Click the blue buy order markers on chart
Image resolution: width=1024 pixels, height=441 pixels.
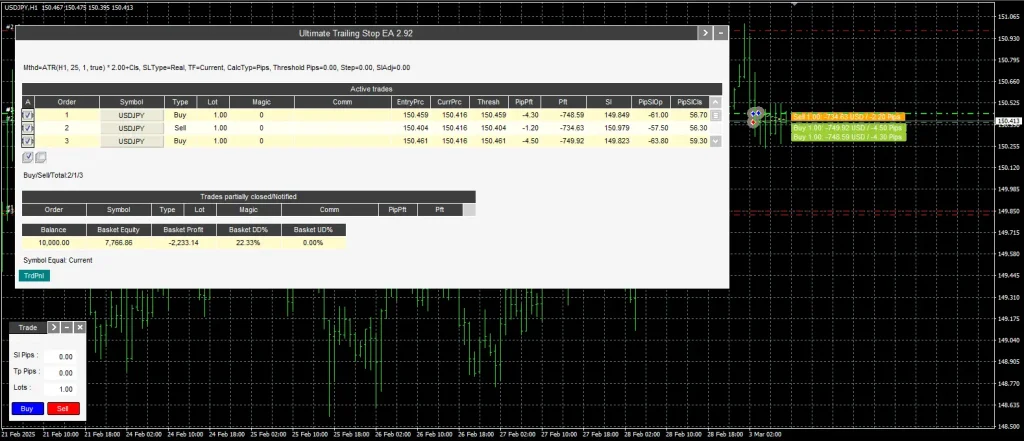coord(756,113)
